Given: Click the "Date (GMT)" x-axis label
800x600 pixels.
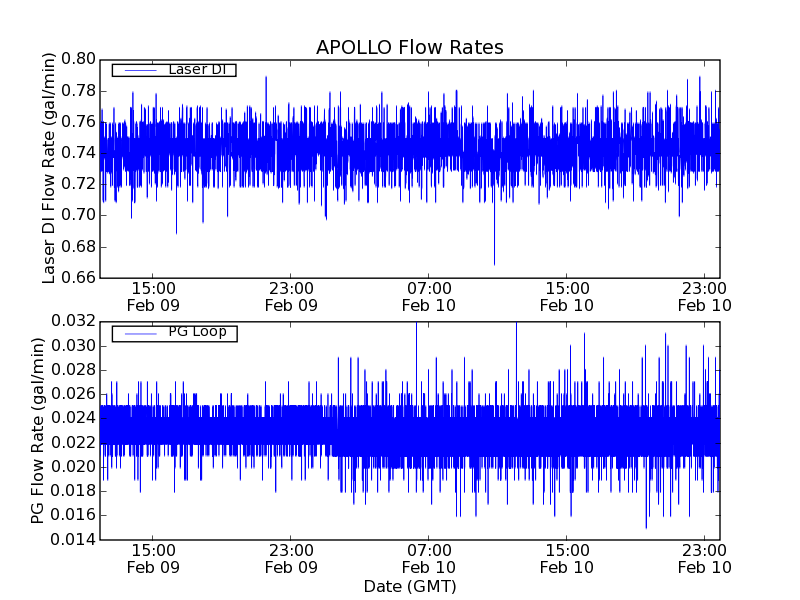Looking at the screenshot, I should pos(410,586).
